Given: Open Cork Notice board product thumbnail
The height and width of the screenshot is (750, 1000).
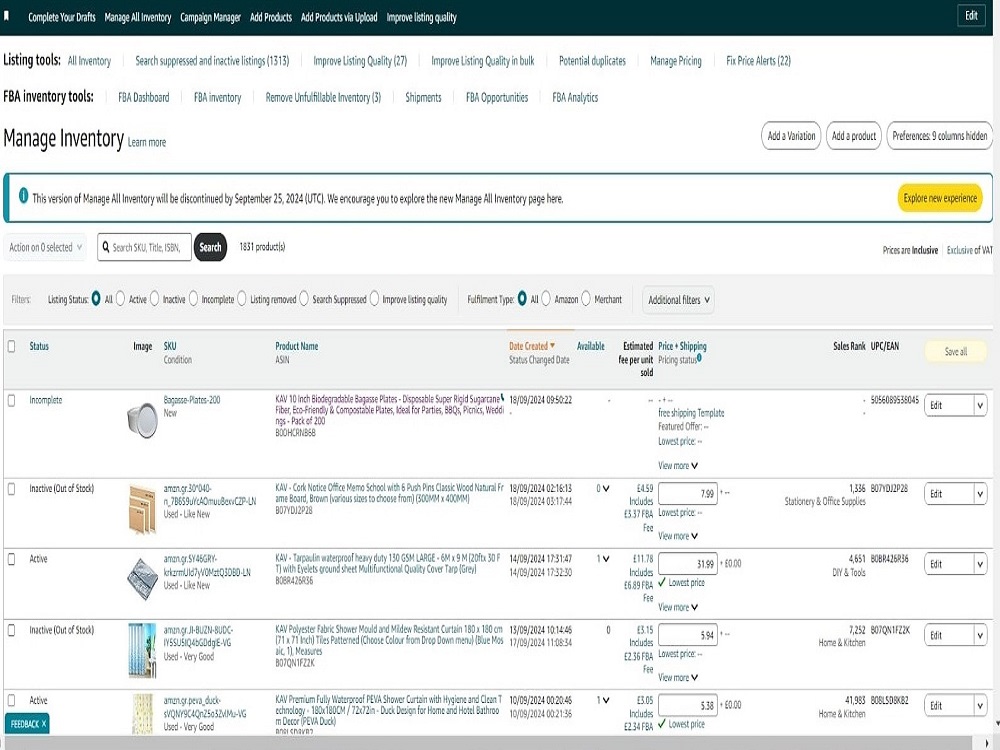Looking at the screenshot, I should pos(142,509).
